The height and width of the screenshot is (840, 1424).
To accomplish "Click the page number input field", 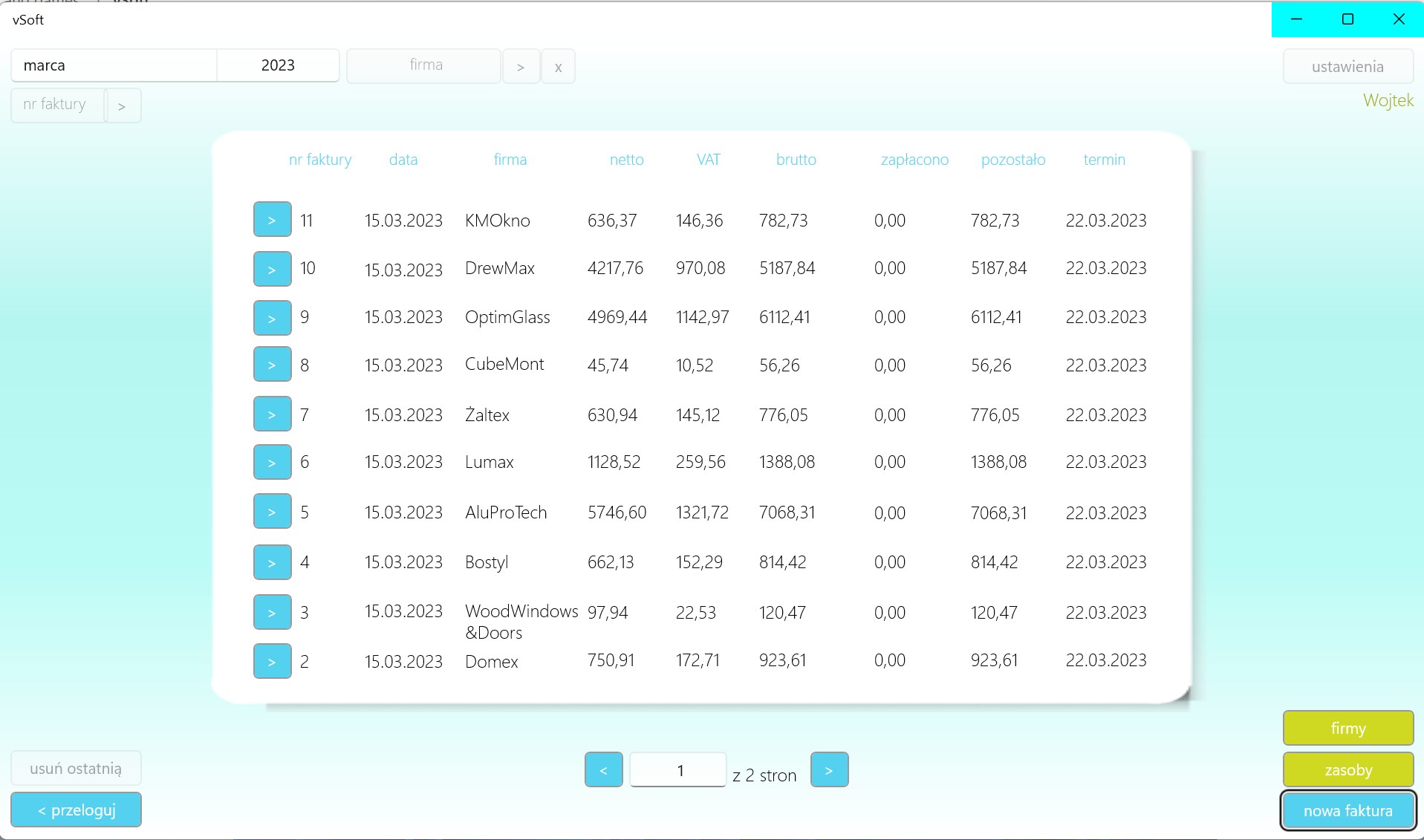I will (x=677, y=769).
